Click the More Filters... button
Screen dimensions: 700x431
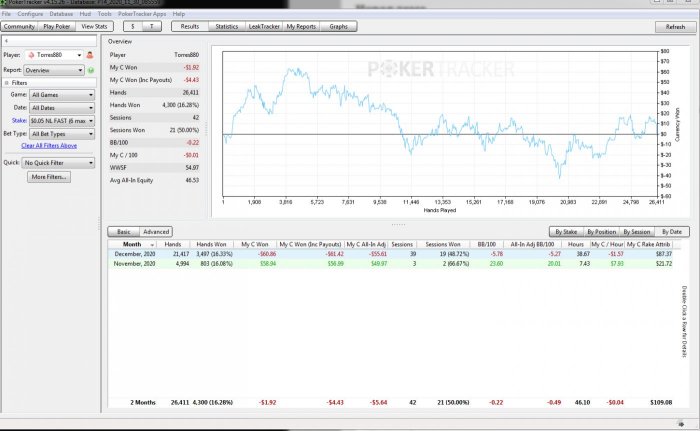pyautogui.click(x=49, y=177)
